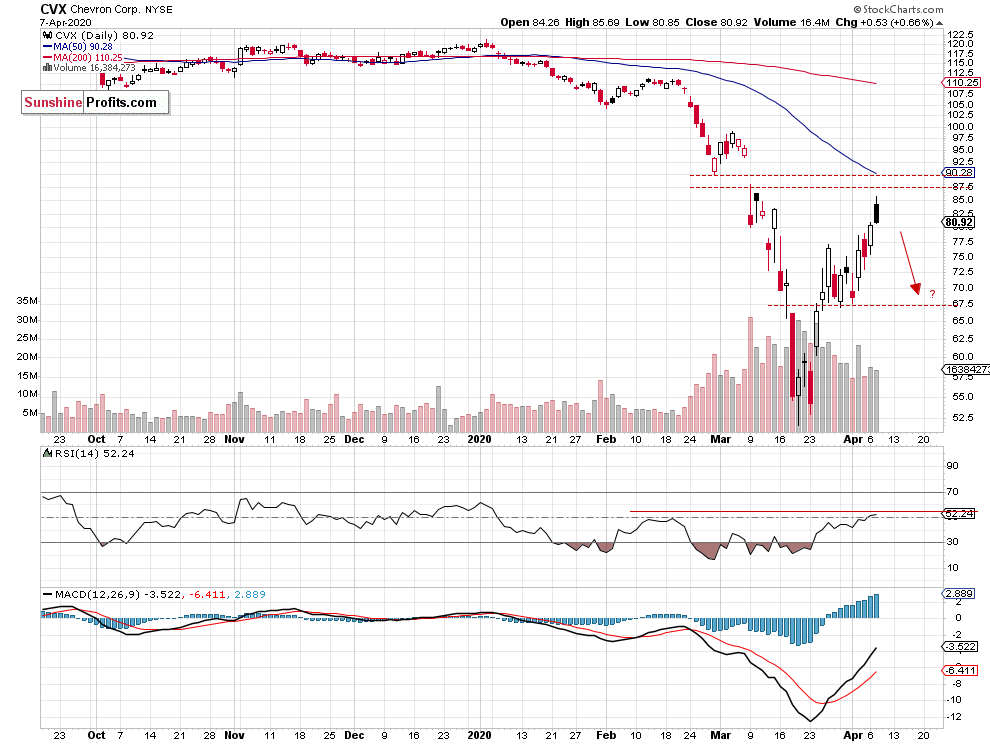Click the Volume 16.4M header value

click(x=791, y=22)
